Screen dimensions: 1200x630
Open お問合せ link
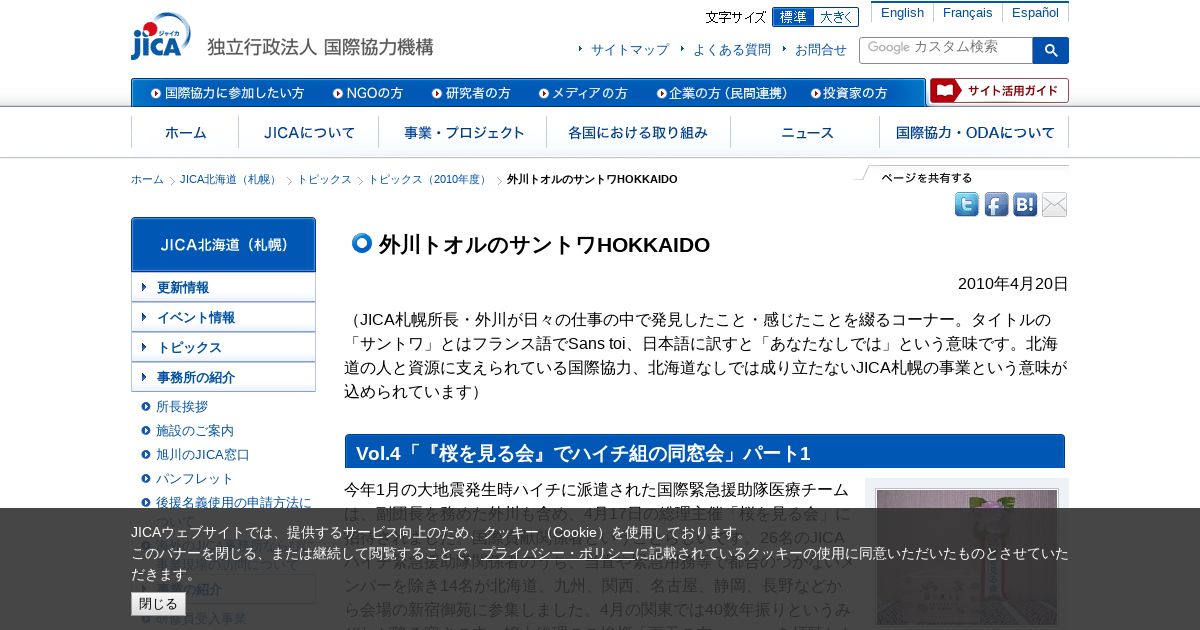(x=820, y=49)
